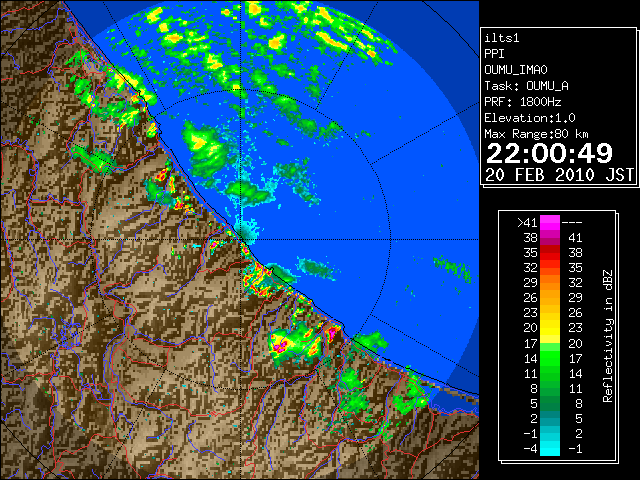640x480 pixels.
Task: Pick the magenta swatch atop the color bar
Action: (550, 223)
